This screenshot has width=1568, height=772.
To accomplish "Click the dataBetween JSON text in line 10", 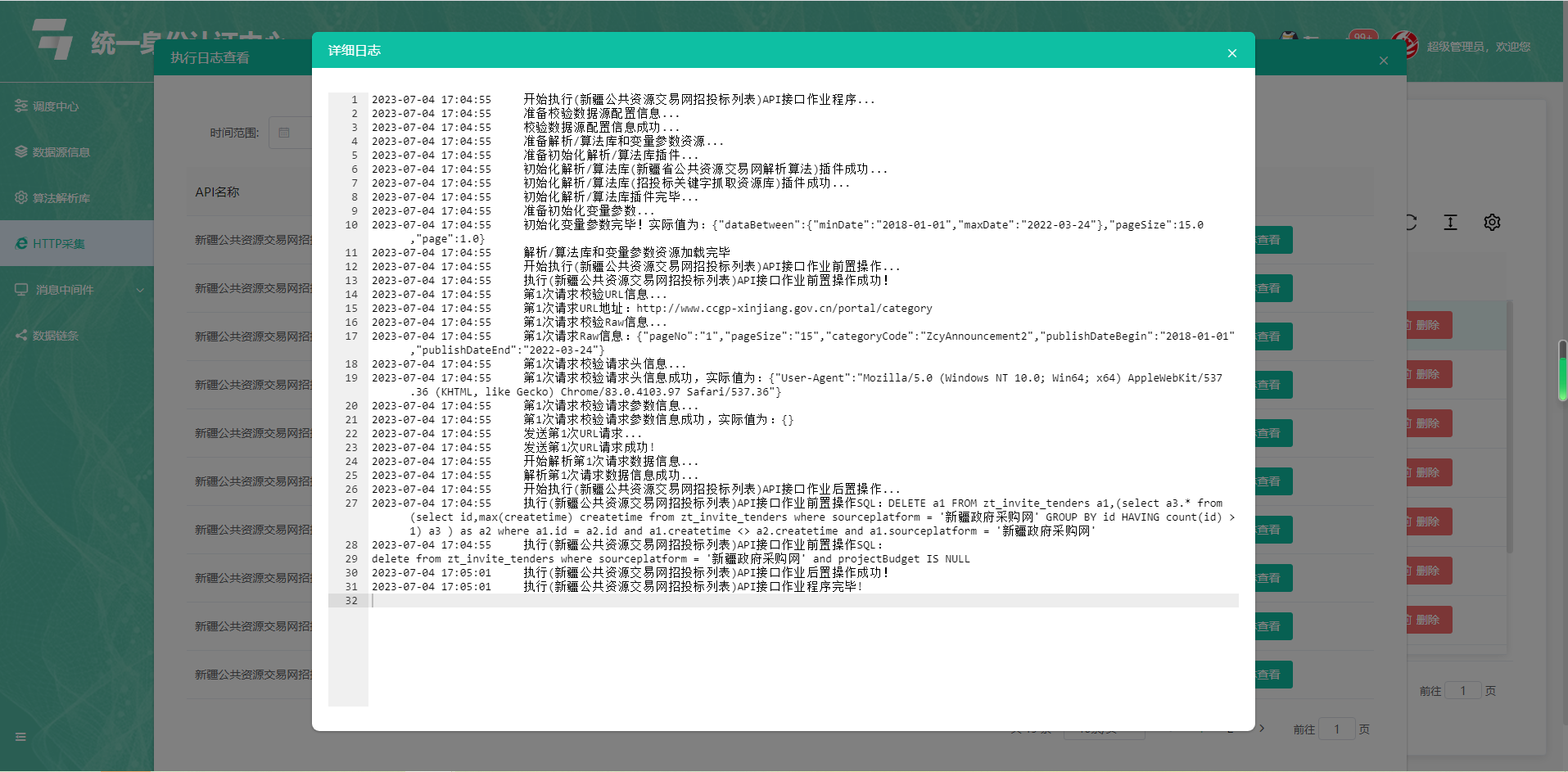I will 958,225.
